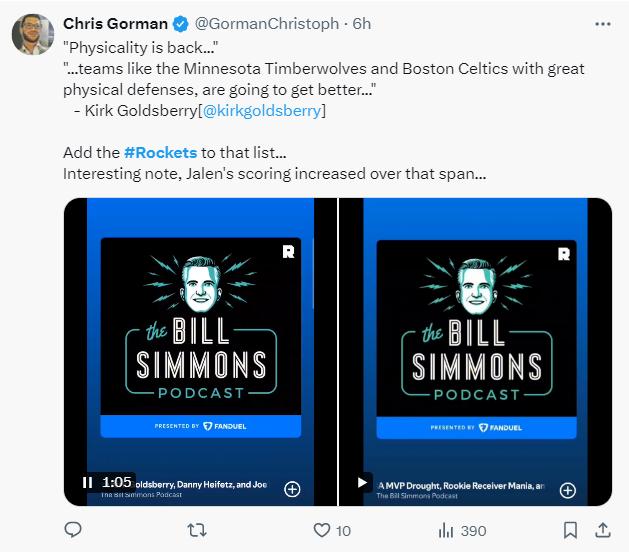The width and height of the screenshot is (629, 552).
Task: Click the blue verified badge
Action: [180, 24]
